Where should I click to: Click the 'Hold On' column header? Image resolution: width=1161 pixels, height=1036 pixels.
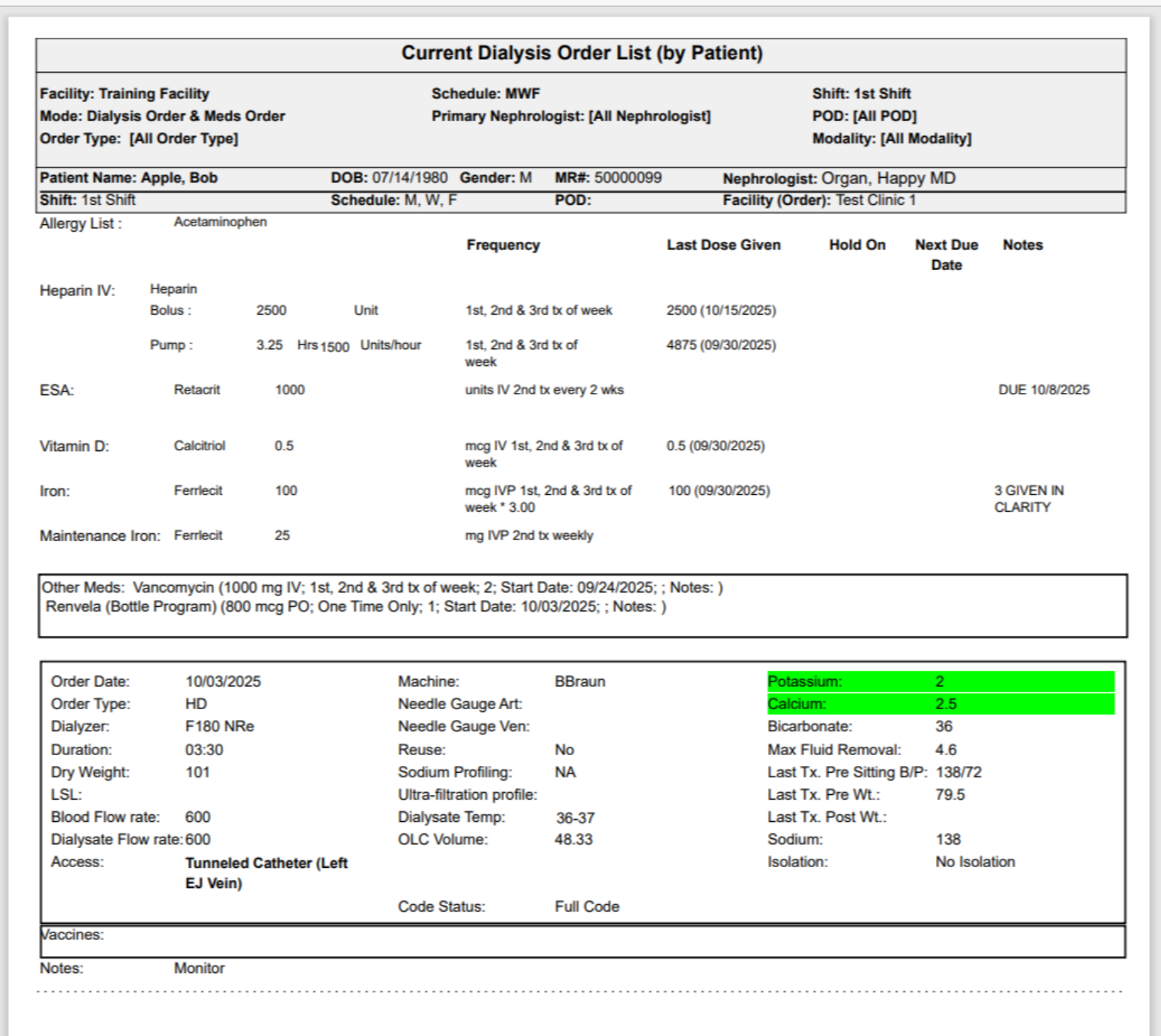pyautogui.click(x=857, y=245)
